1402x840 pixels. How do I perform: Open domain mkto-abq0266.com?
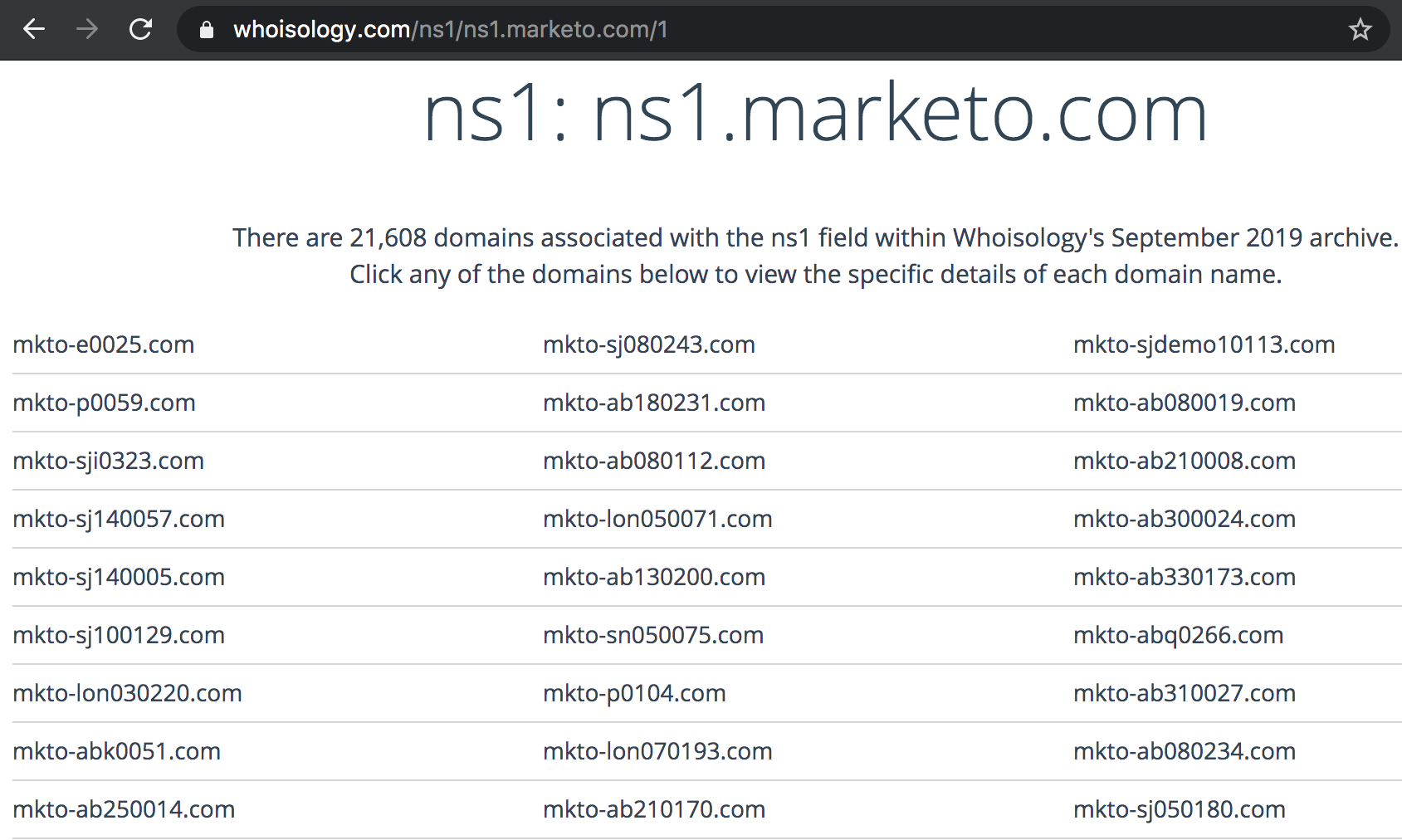(1179, 635)
